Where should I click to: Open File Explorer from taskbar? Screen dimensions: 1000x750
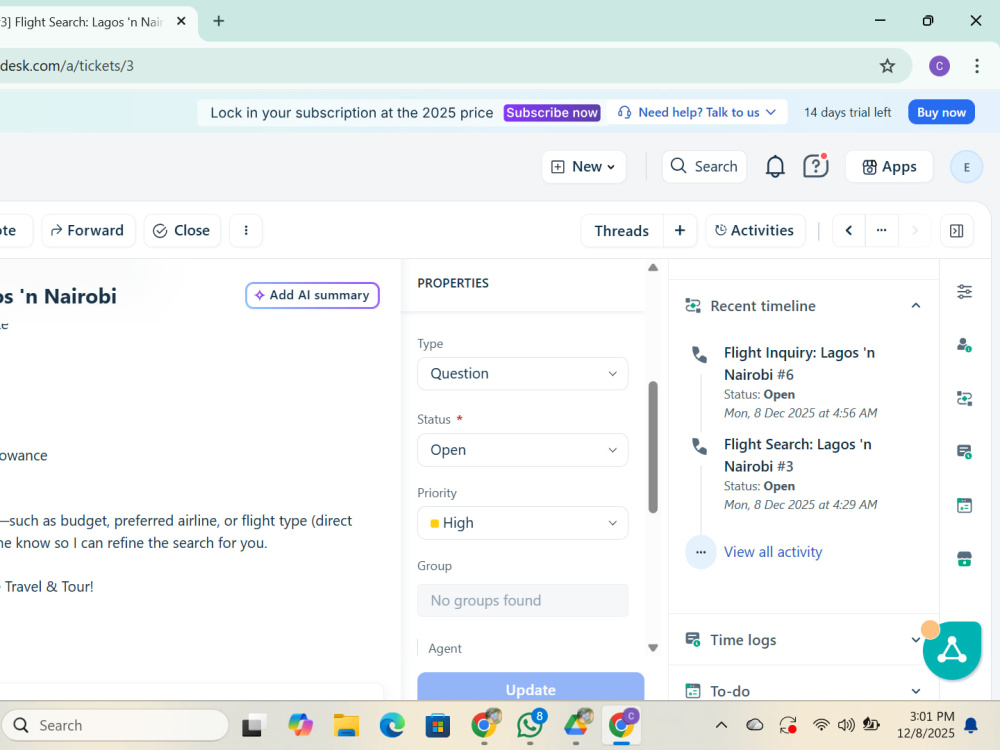pyautogui.click(x=346, y=725)
